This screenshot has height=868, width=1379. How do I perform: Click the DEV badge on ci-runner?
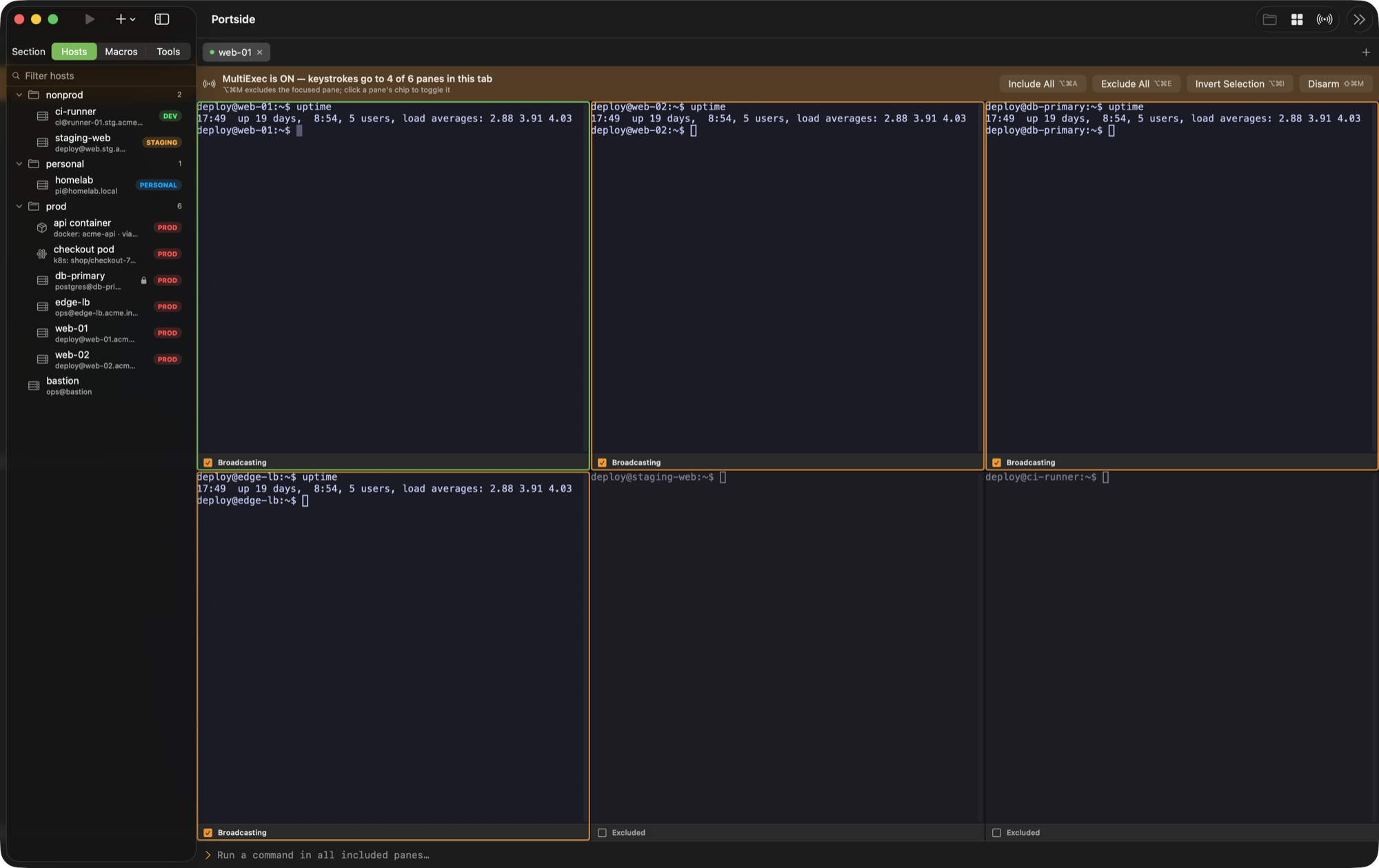(170, 117)
